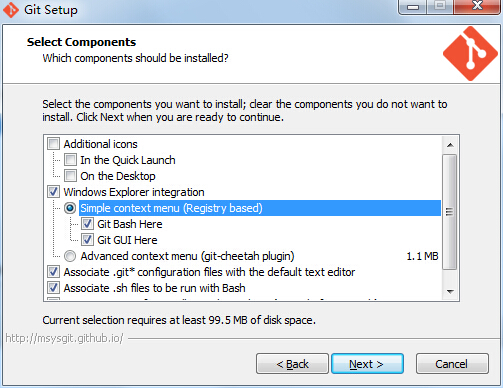The image size is (503, 388).
Task: Go Back to previous setup page
Action: point(292,364)
